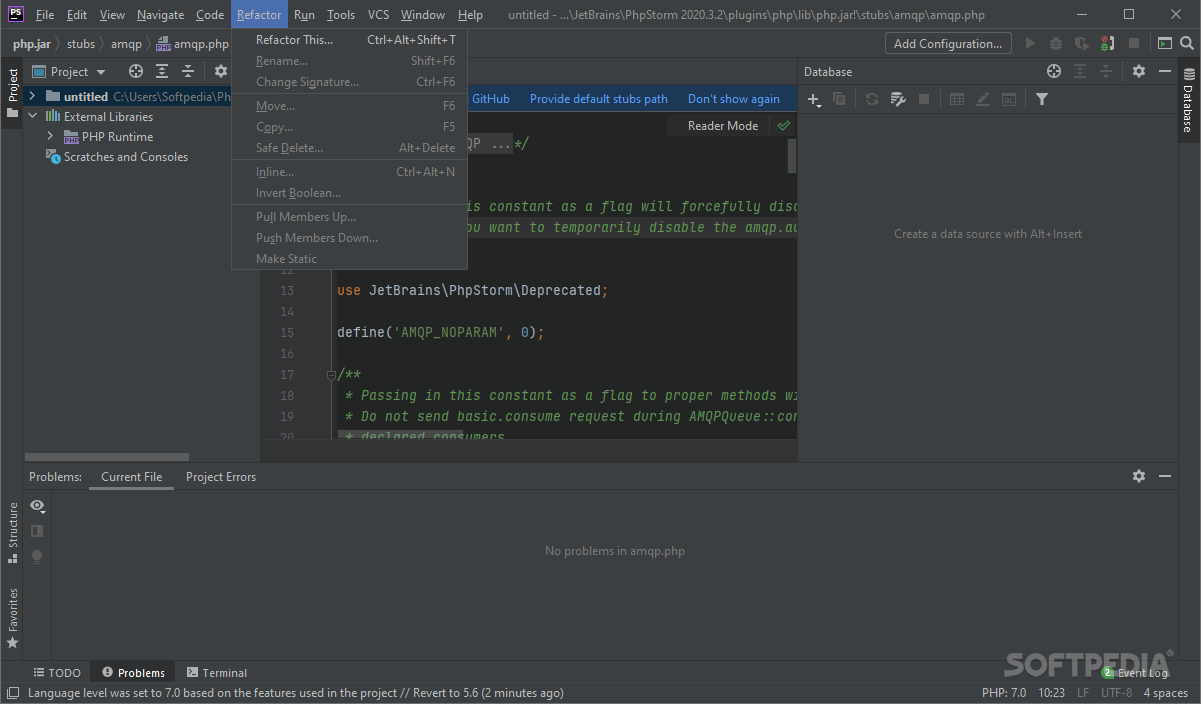Open Database filter funnel icon
This screenshot has height=704, width=1201.
1042,99
